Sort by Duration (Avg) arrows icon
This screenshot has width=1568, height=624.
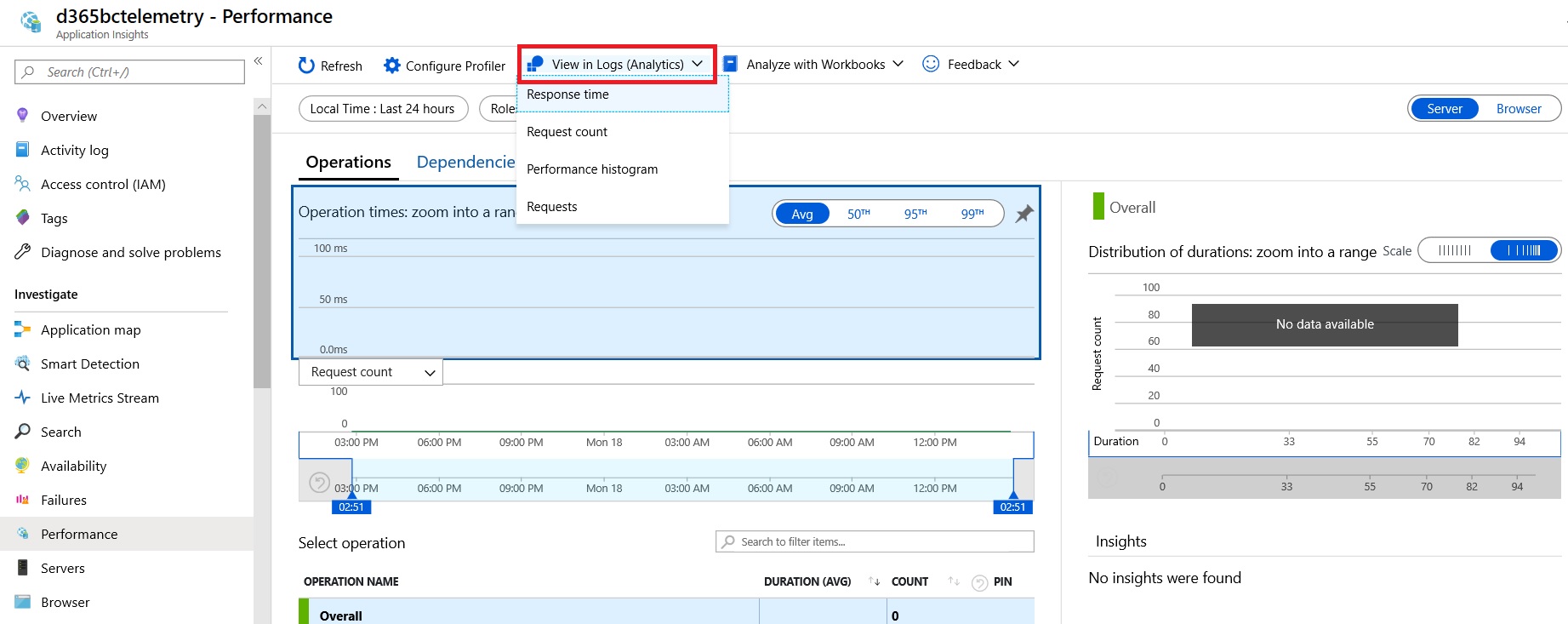(x=874, y=581)
